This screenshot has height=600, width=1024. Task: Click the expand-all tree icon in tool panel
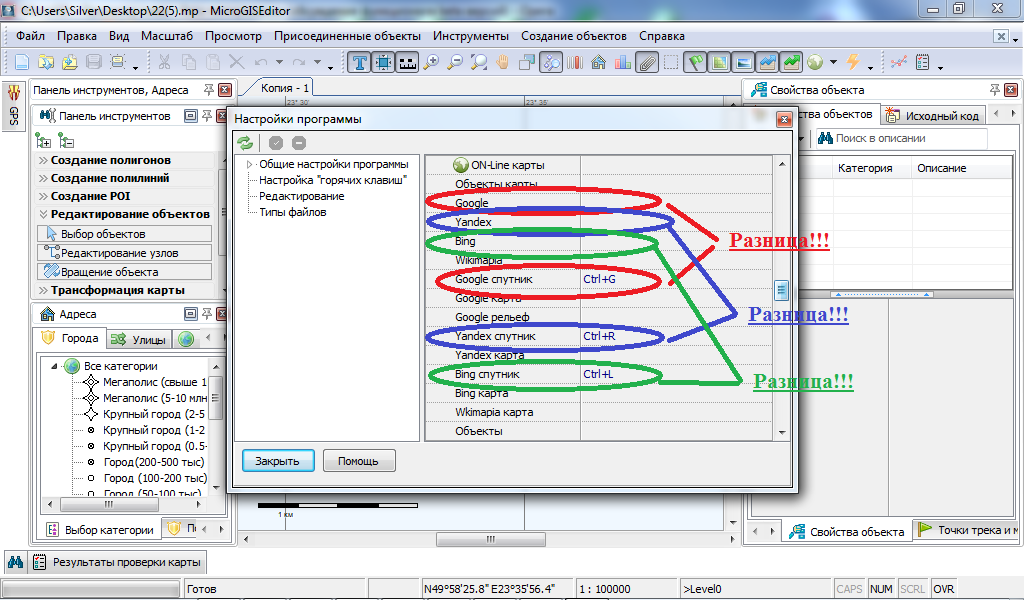42,140
